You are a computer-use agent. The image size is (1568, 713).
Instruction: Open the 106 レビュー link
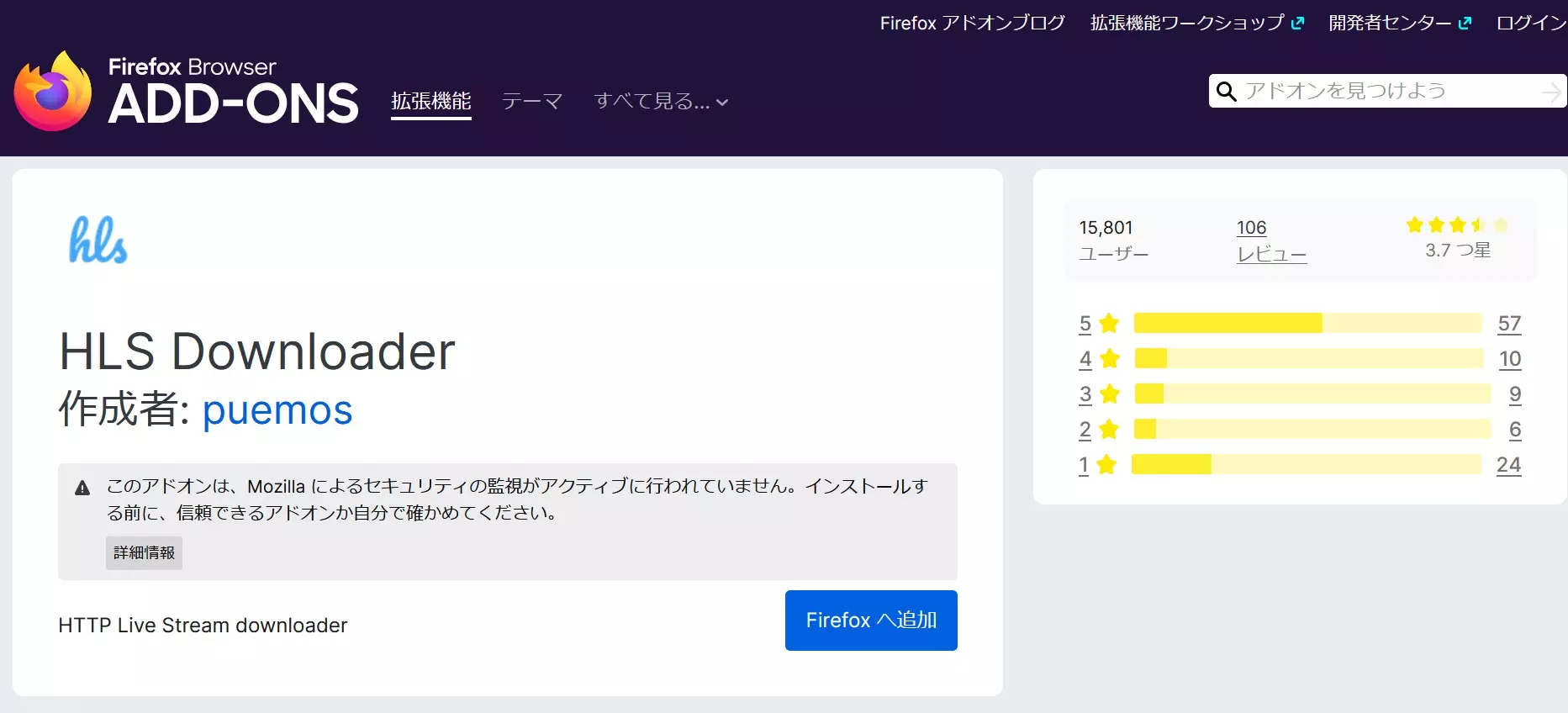pyautogui.click(x=1271, y=240)
